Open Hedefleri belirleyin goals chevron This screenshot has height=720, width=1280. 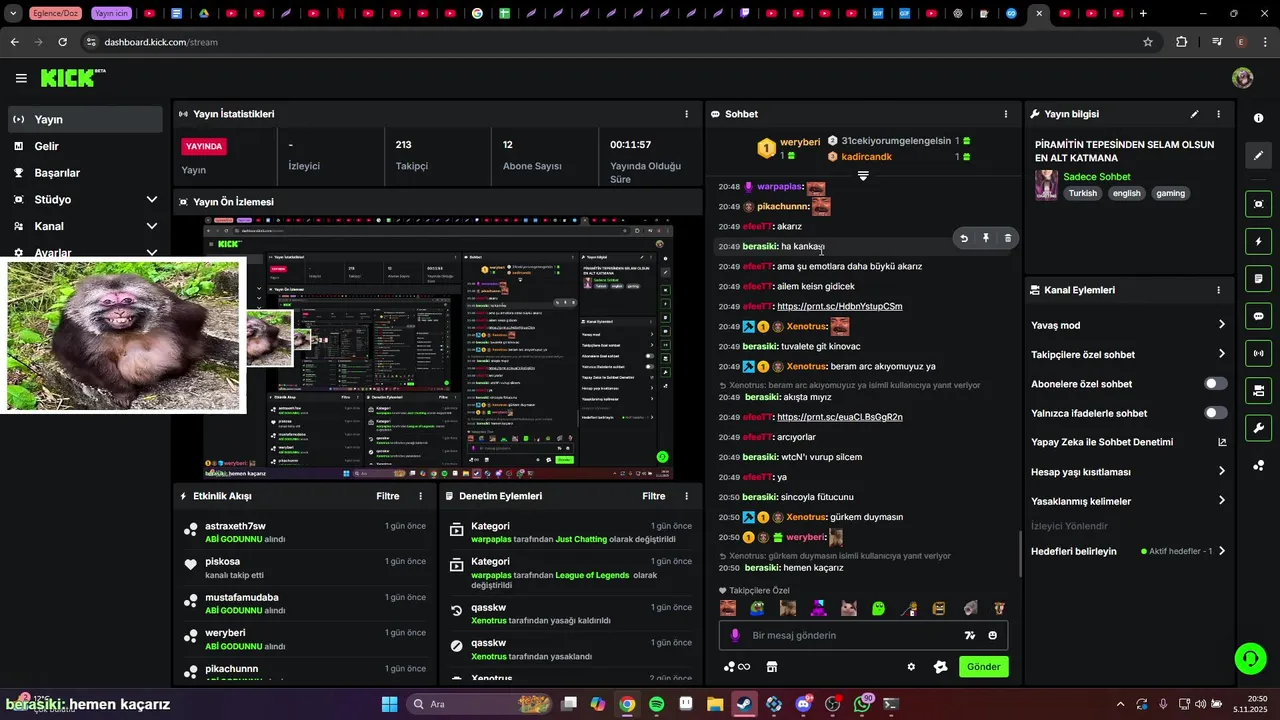coord(1221,551)
